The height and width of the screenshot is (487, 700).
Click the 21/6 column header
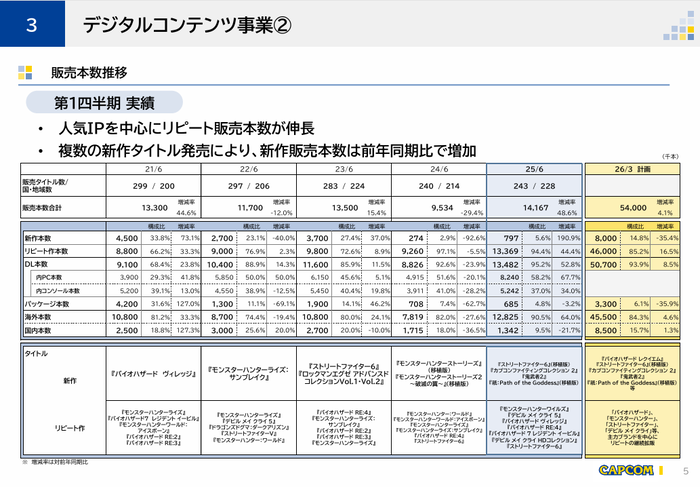(x=154, y=169)
